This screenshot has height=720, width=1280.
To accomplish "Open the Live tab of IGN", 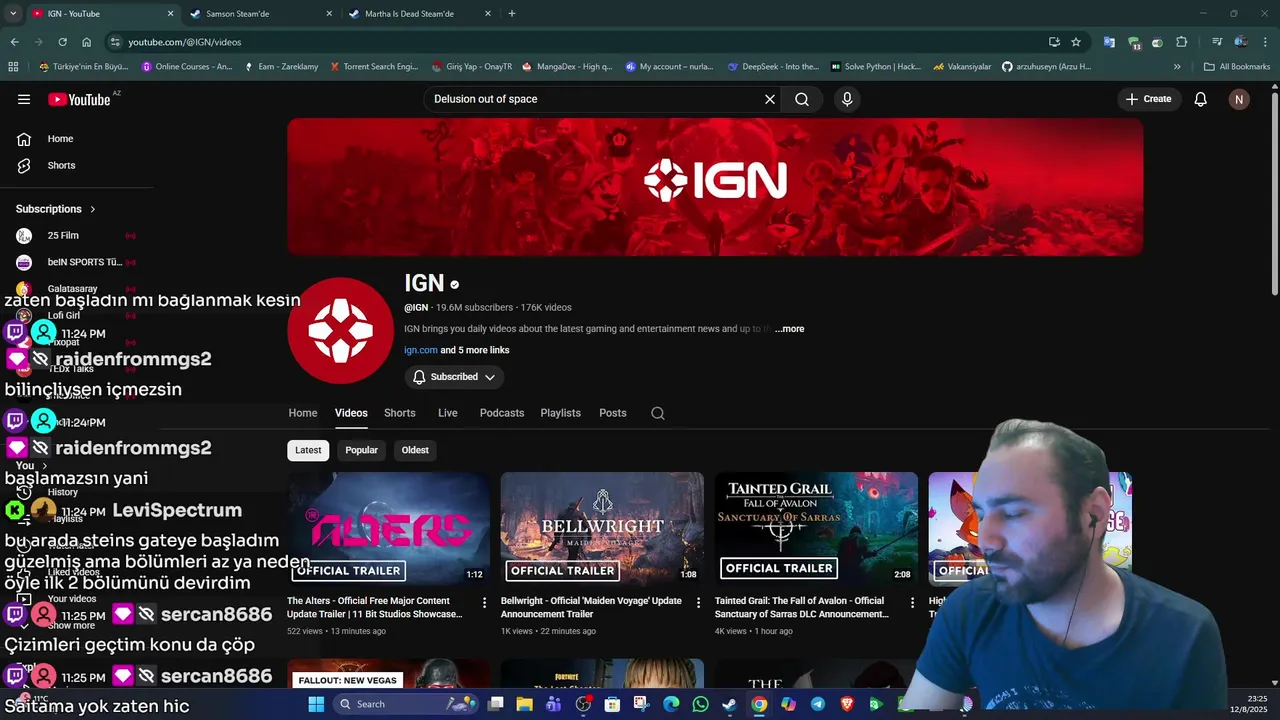I will [x=448, y=413].
